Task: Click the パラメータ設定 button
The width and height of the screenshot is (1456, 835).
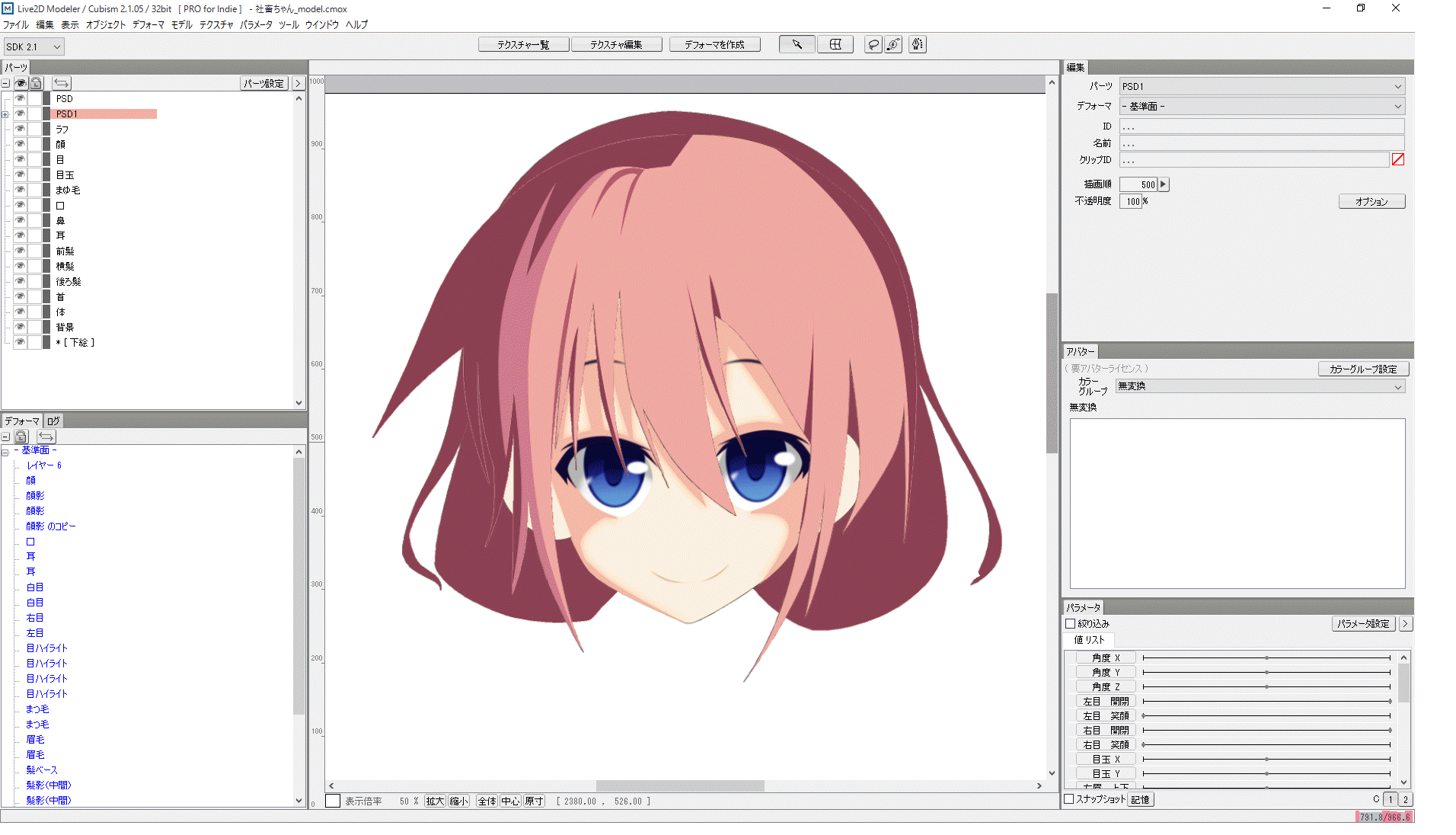Action: [1363, 623]
